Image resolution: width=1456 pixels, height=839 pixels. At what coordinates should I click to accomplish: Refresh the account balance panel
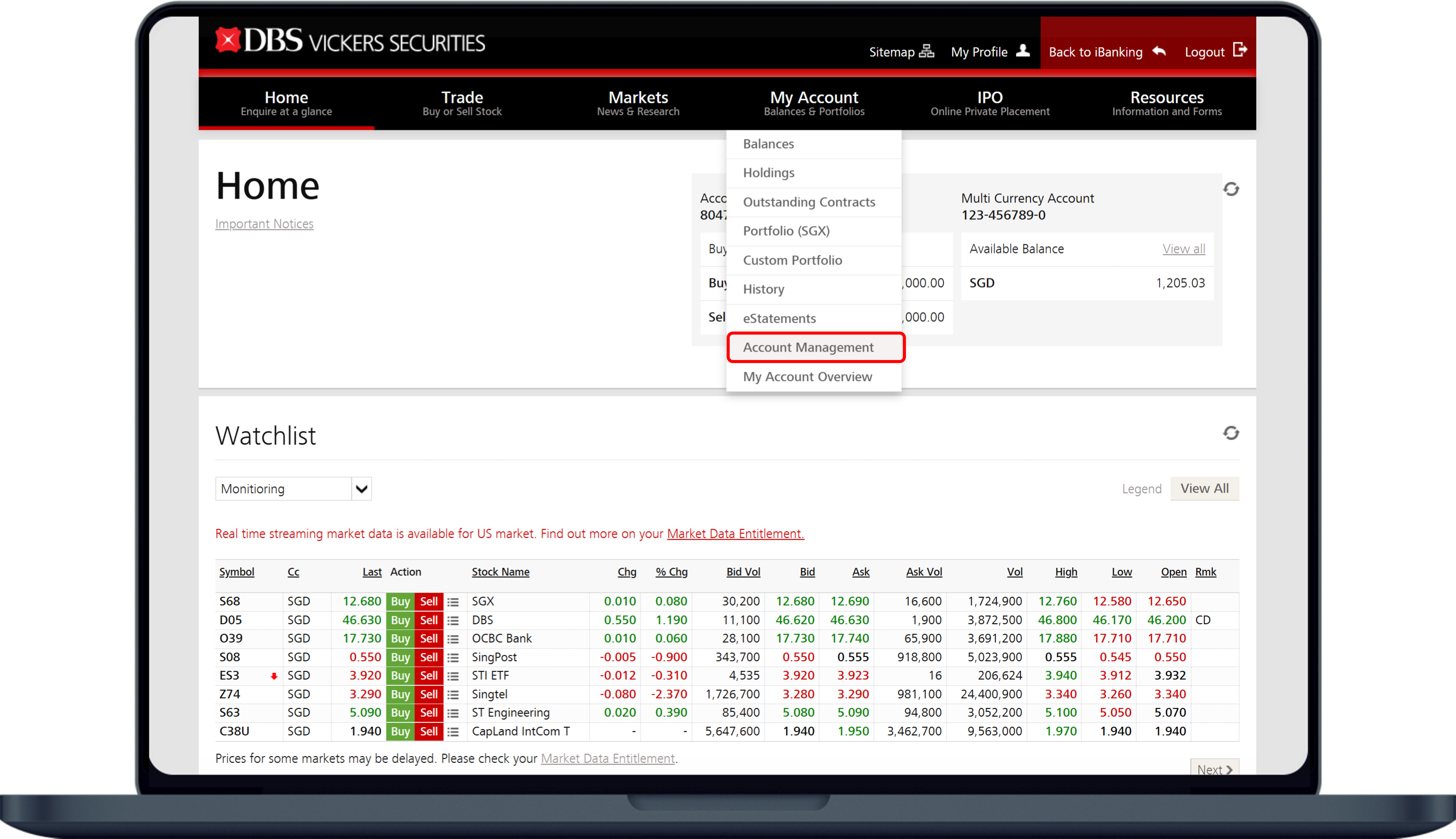click(1231, 189)
